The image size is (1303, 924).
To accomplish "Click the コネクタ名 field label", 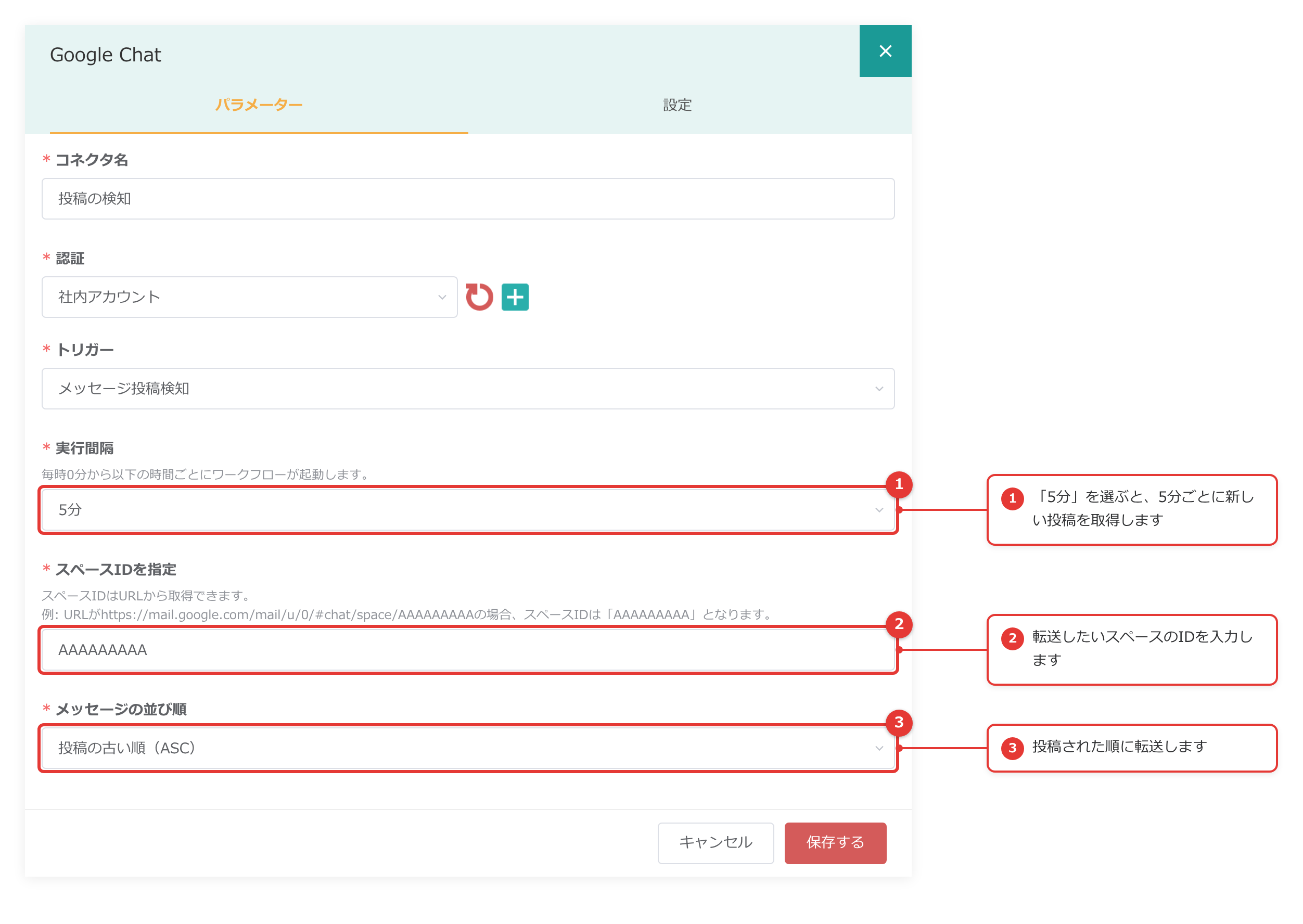I will (92, 160).
